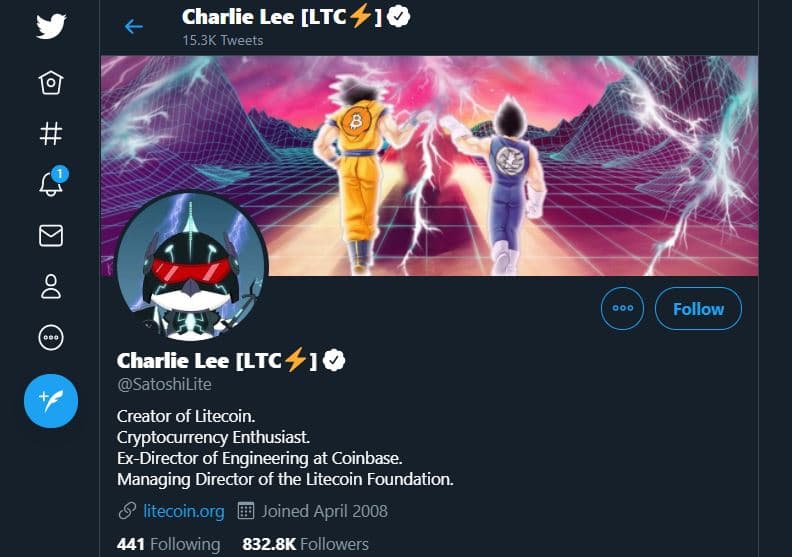Image resolution: width=792 pixels, height=557 pixels.
Task: Open the Profile person icon
Action: pyautogui.click(x=51, y=287)
